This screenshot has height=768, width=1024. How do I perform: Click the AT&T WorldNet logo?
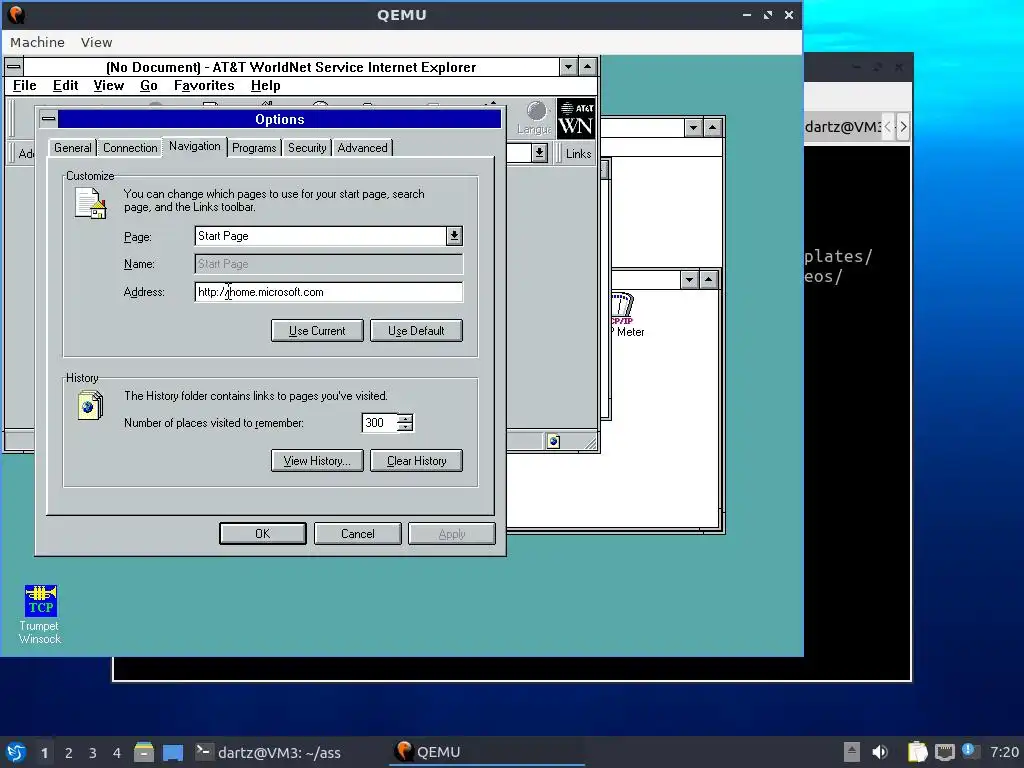pyautogui.click(x=576, y=119)
